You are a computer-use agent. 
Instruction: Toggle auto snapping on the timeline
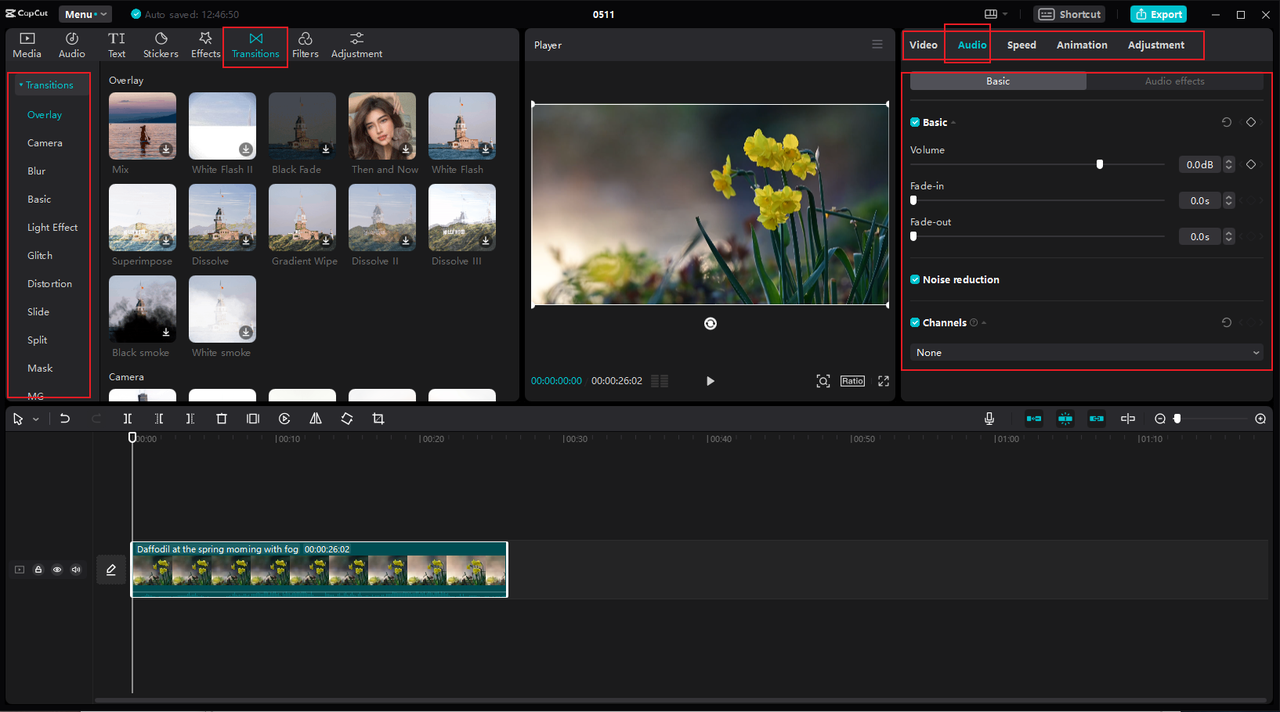click(x=1065, y=419)
